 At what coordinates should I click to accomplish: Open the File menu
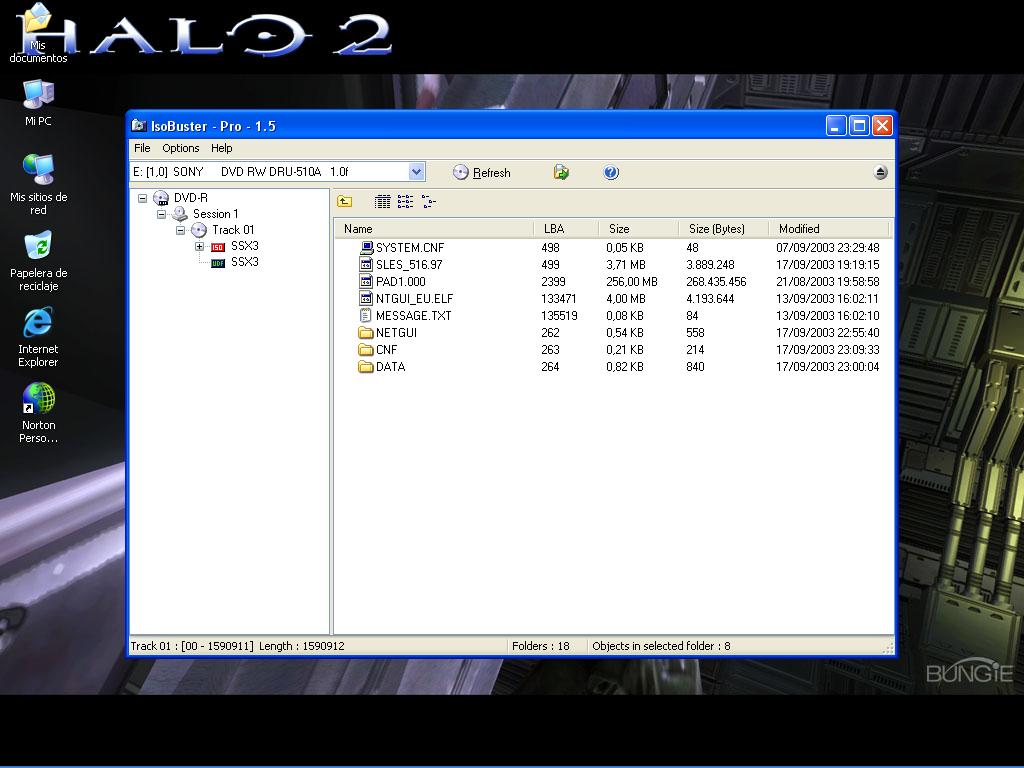coord(142,148)
